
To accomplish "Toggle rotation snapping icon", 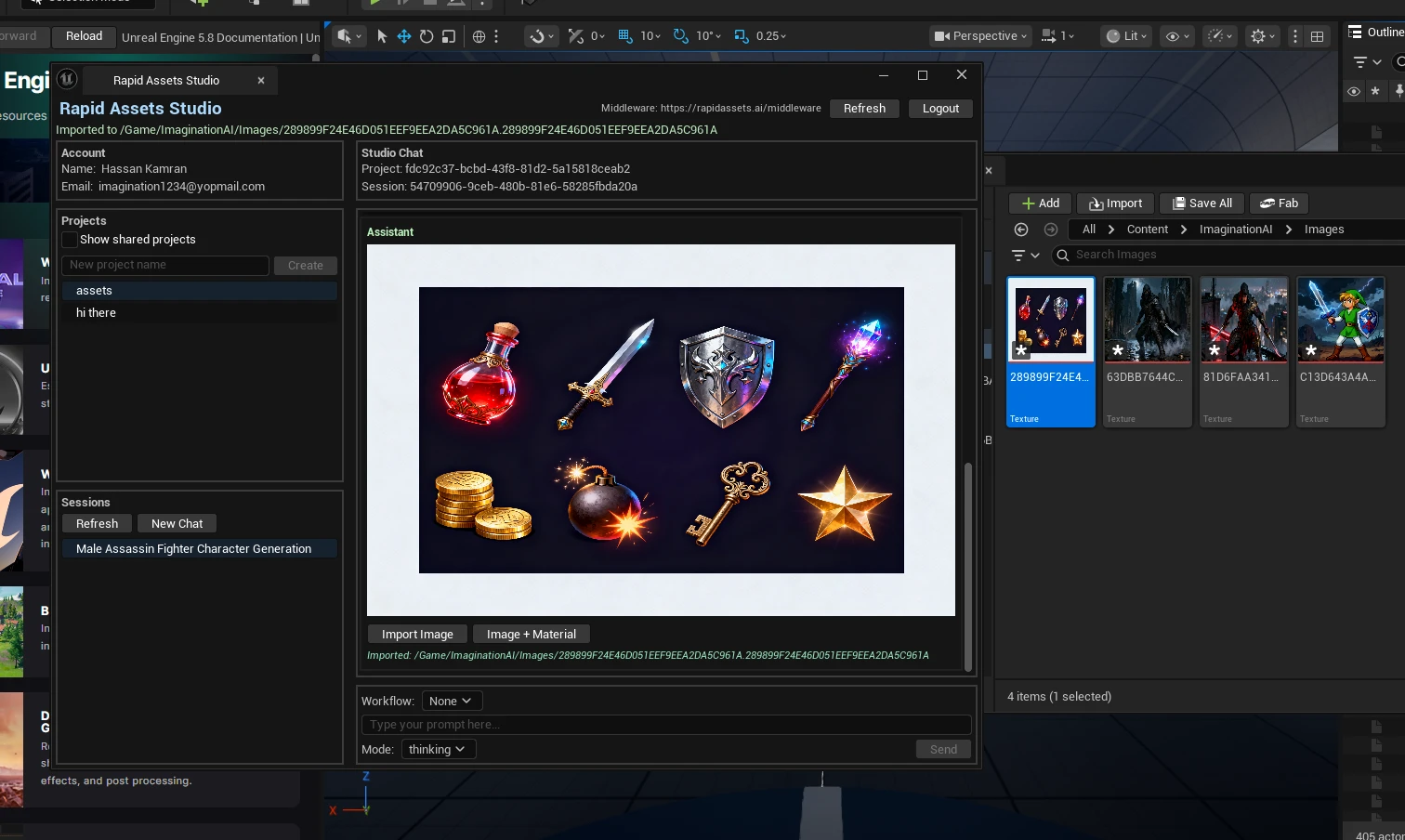I will pyautogui.click(x=681, y=36).
